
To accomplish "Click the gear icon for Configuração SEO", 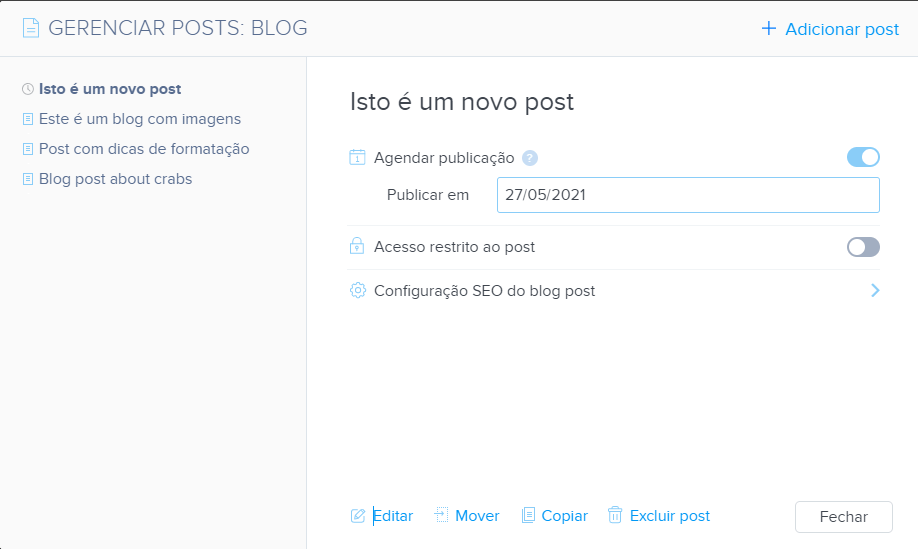I will tap(358, 290).
